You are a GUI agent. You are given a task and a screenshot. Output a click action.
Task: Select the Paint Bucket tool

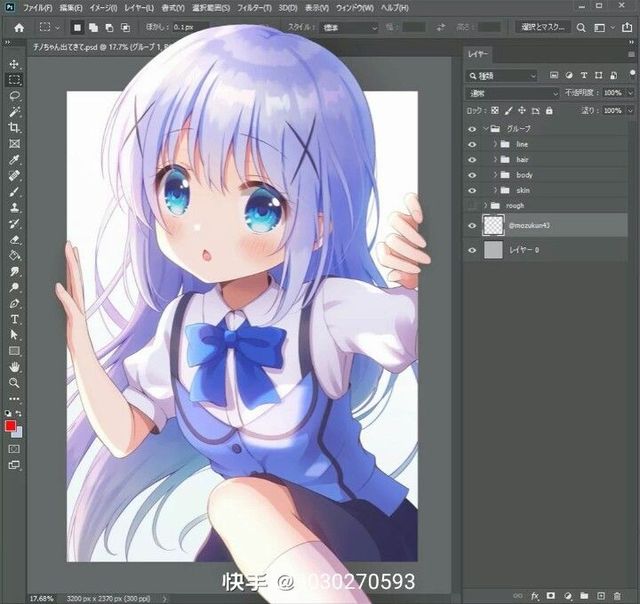click(14, 255)
